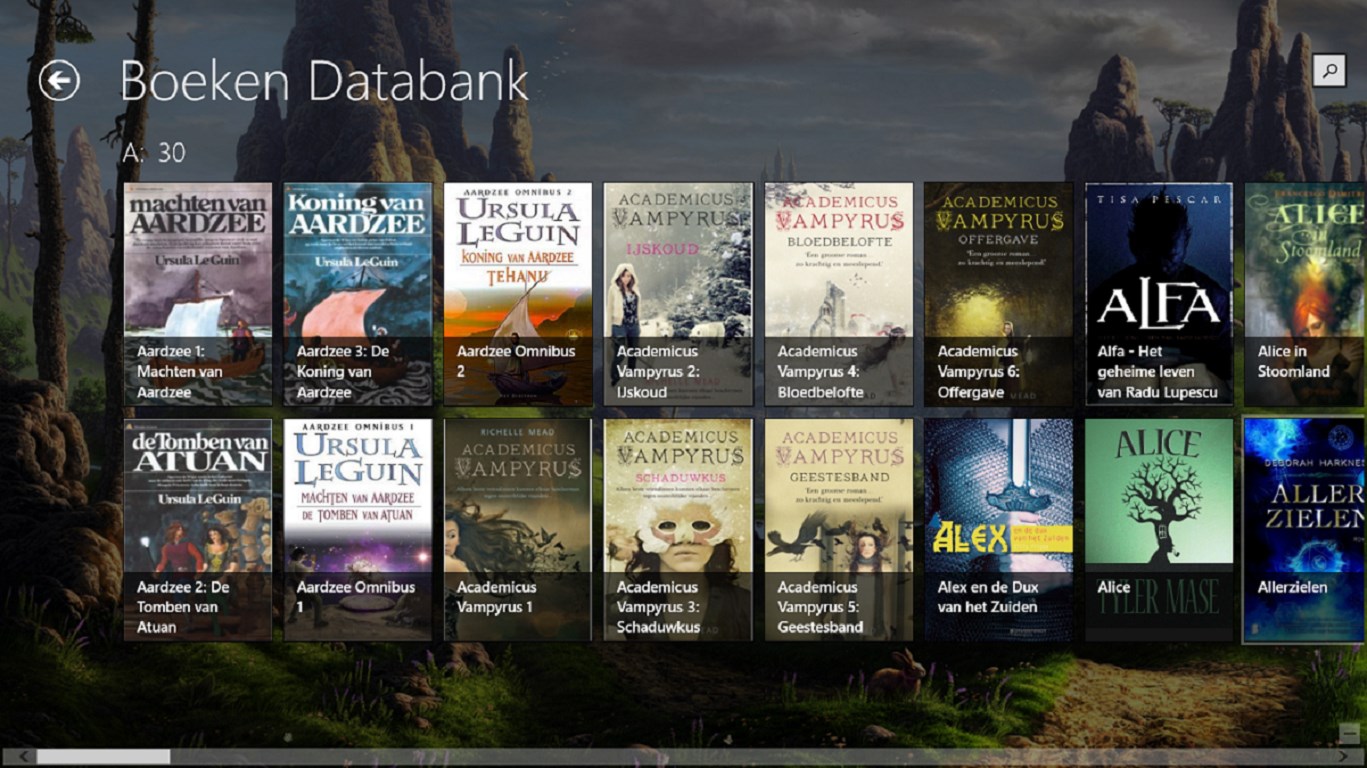
Task: Open Alex en de Dux van het Zuiden
Action: [x=999, y=530]
